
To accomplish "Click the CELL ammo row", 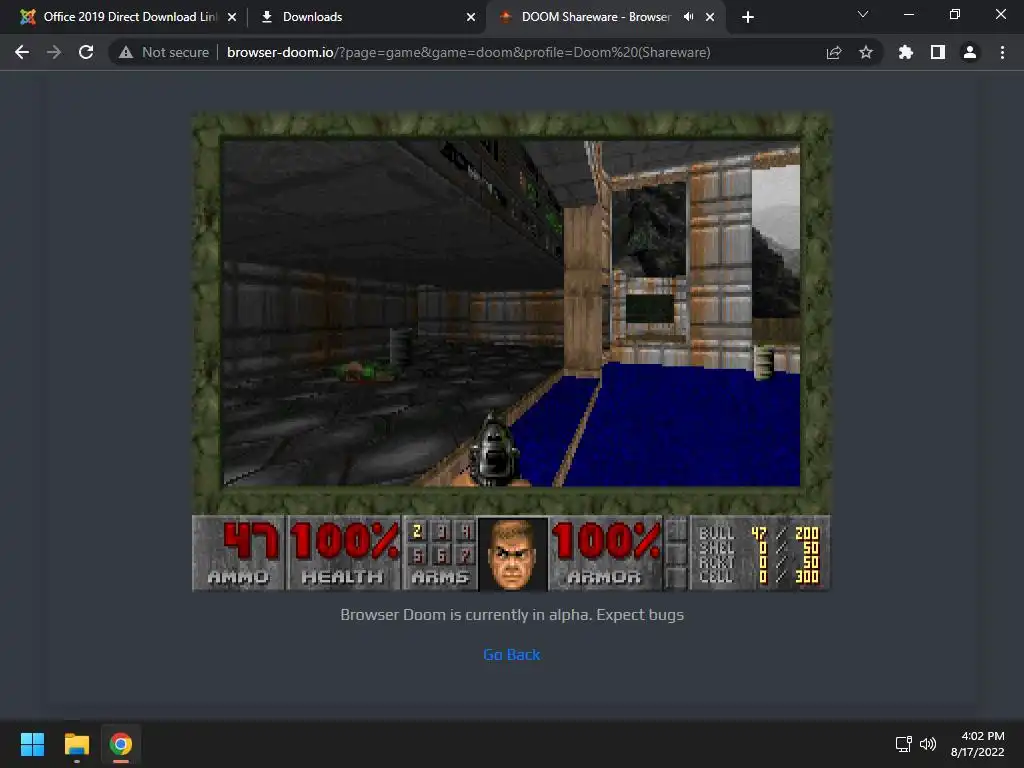I will pyautogui.click(x=758, y=577).
